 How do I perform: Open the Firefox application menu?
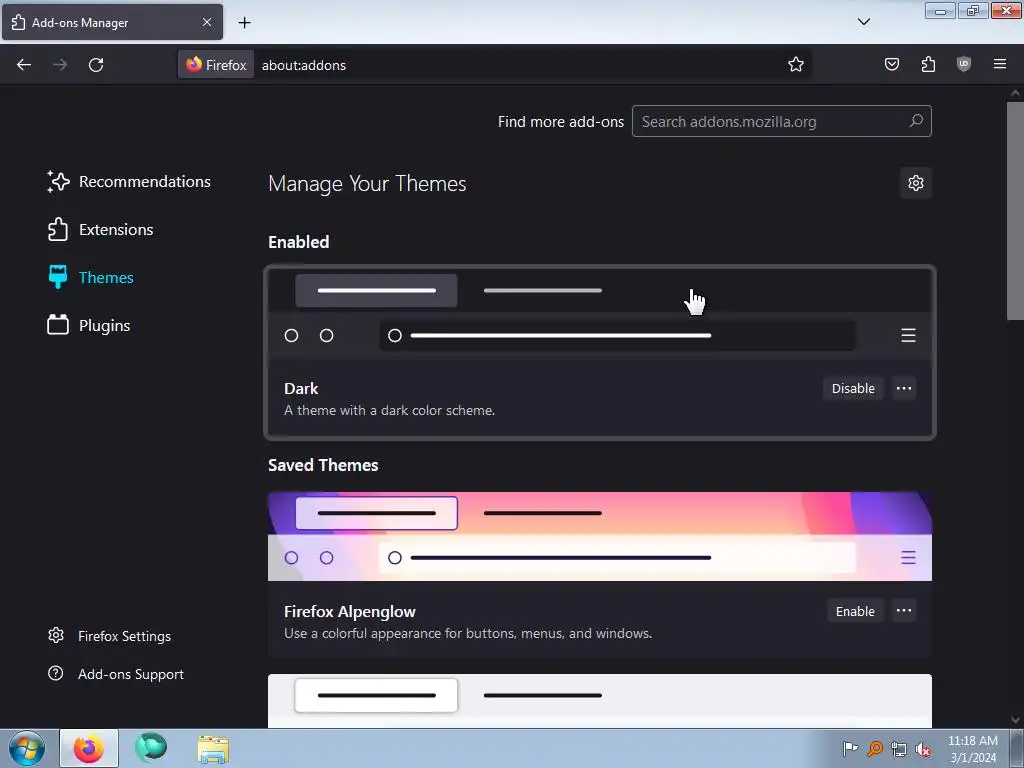(1000, 65)
